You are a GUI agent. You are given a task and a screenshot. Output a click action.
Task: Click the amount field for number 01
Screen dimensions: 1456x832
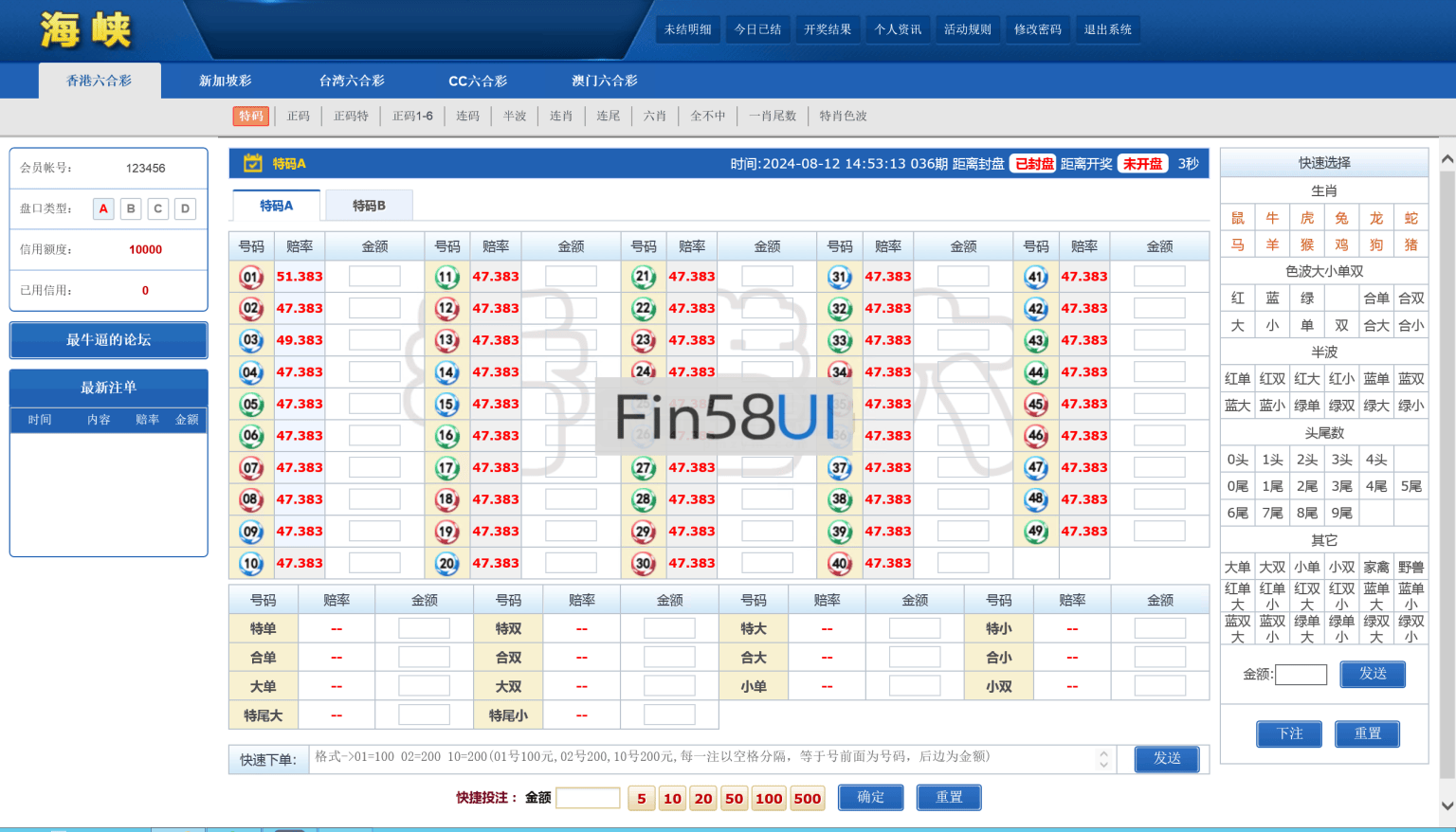pos(374,277)
